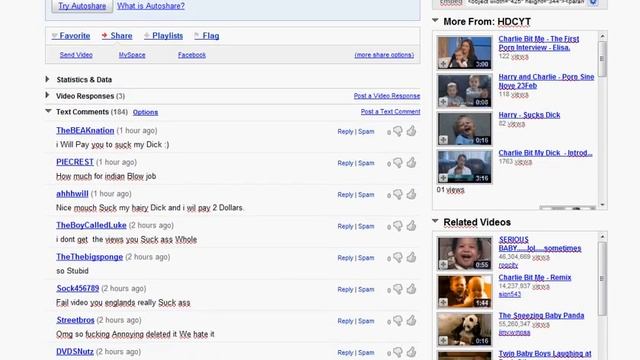
Task: Share video to MySpace
Action: coord(132,55)
